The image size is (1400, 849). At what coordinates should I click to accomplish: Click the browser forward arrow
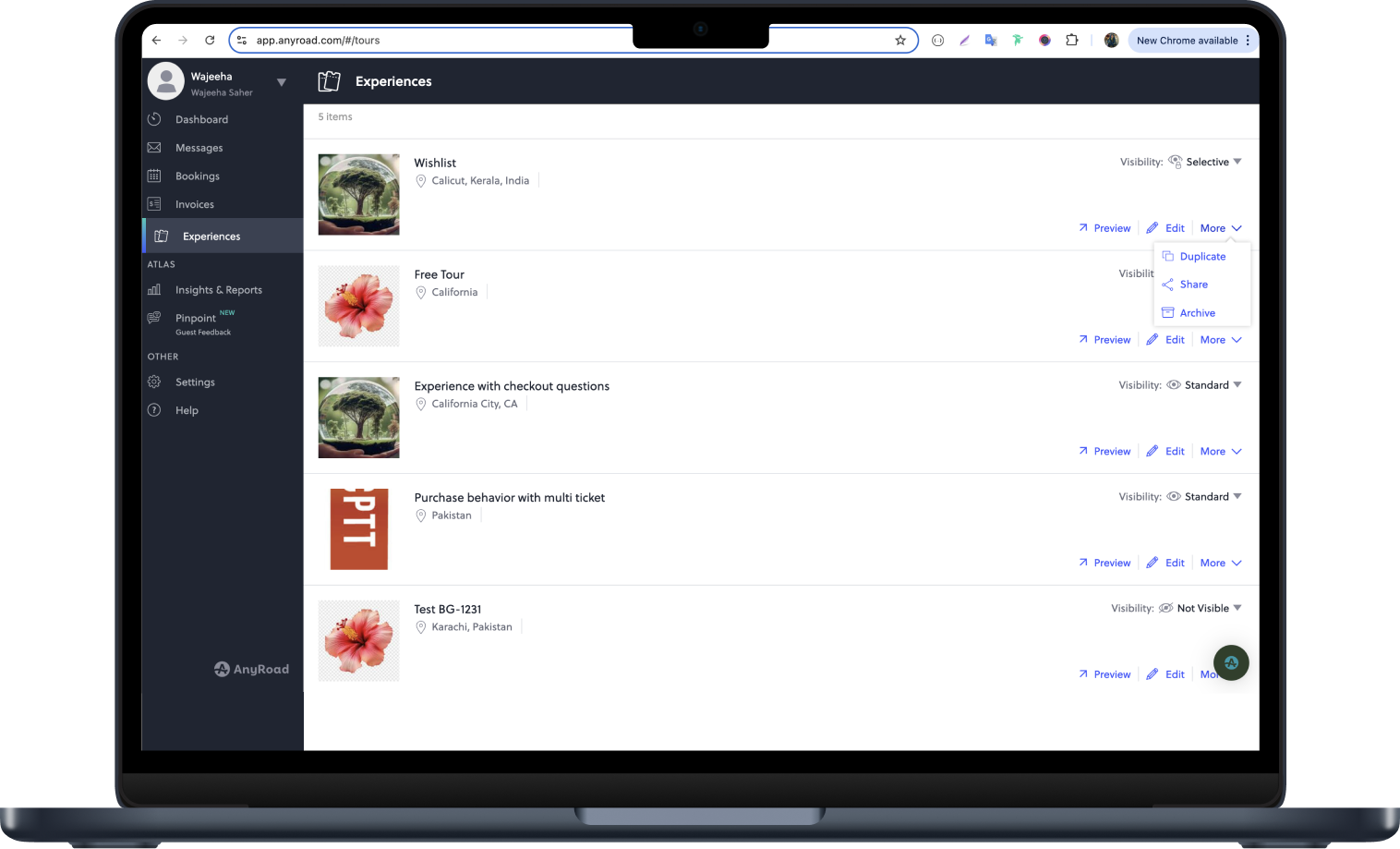pos(183,40)
